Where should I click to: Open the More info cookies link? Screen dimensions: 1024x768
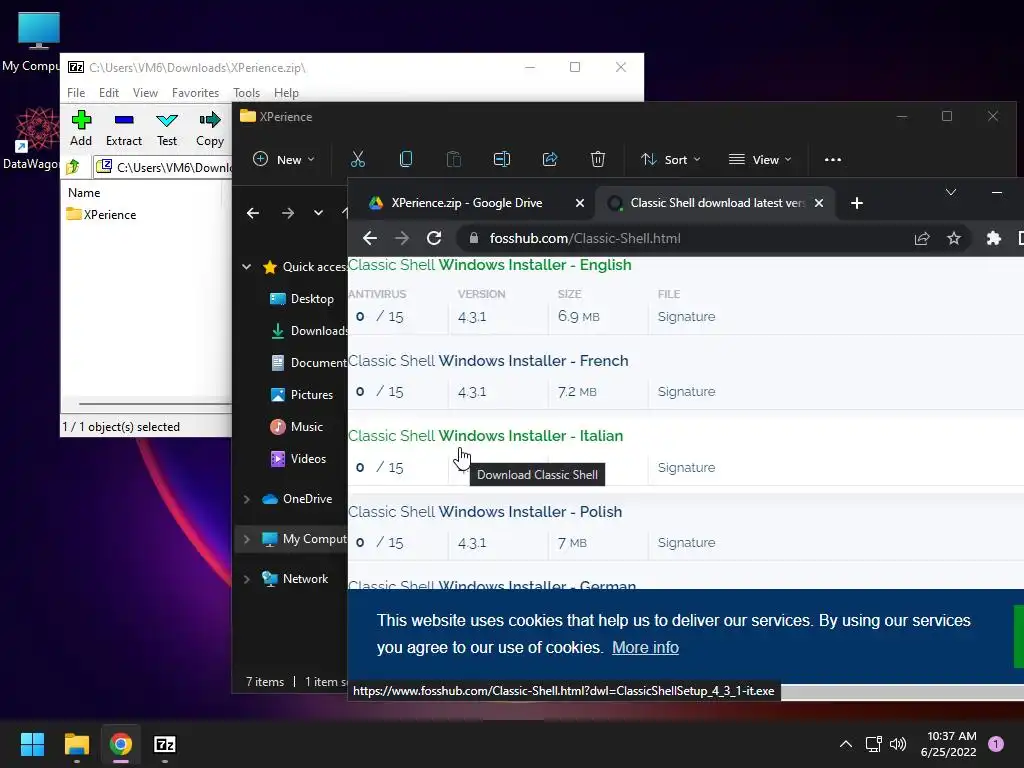(x=645, y=647)
